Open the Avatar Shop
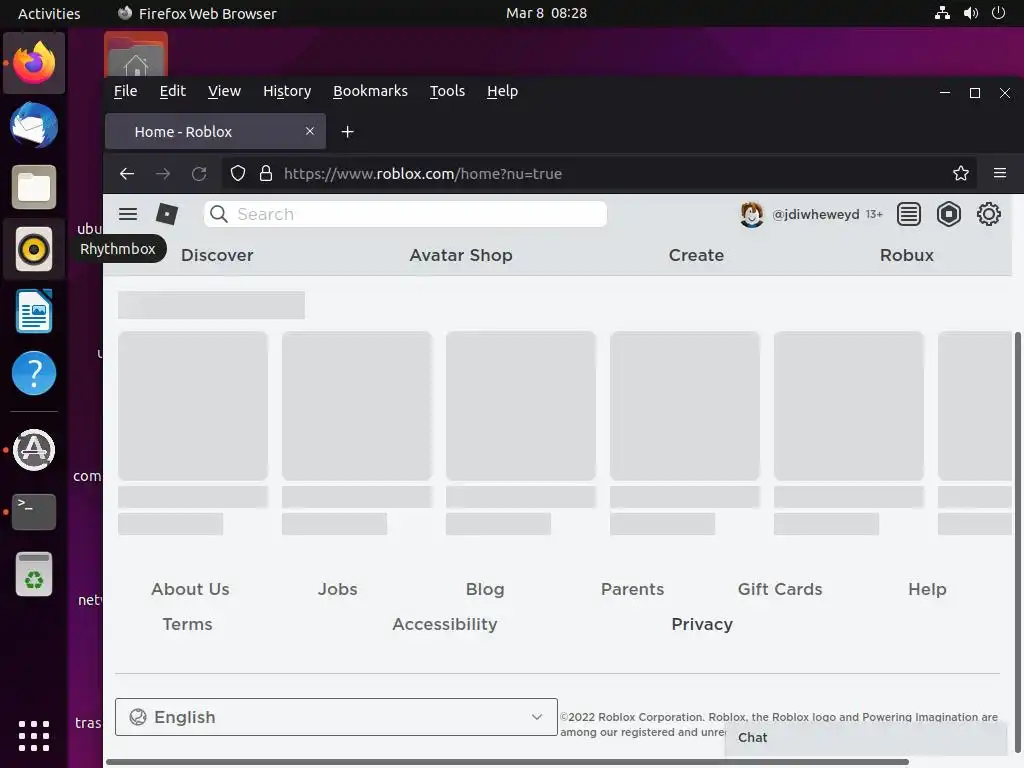The height and width of the screenshot is (768, 1024). click(x=460, y=255)
